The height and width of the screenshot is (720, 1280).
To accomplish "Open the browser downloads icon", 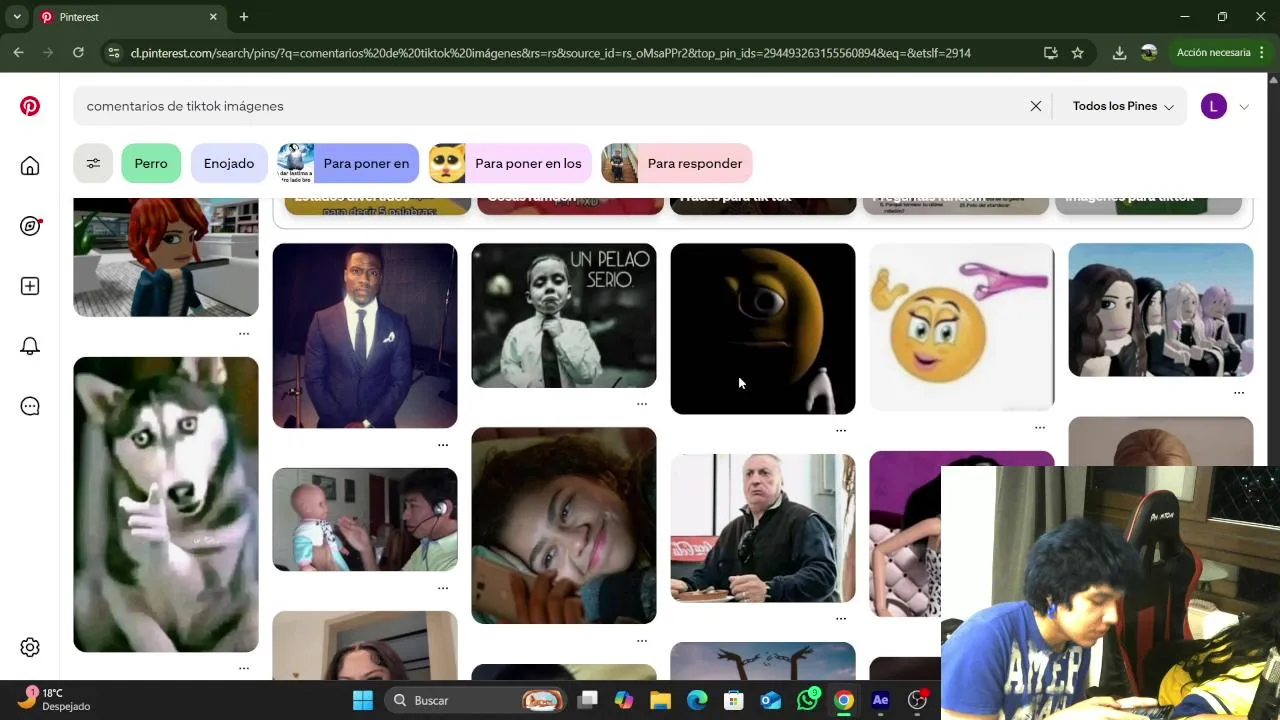I will [1119, 53].
